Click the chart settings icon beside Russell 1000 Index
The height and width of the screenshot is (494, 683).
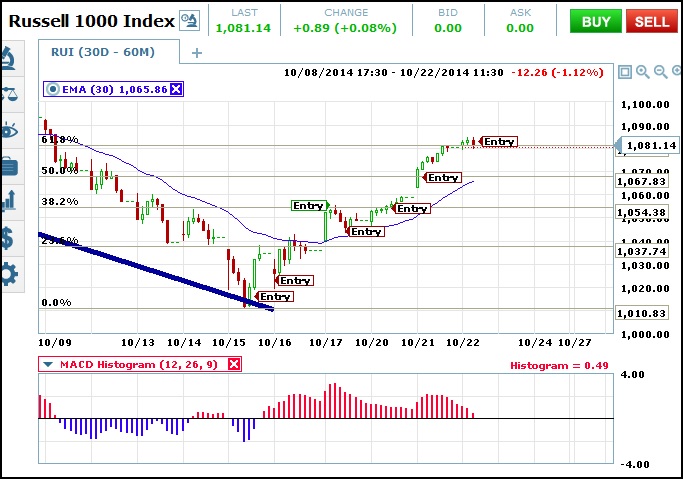tap(190, 20)
